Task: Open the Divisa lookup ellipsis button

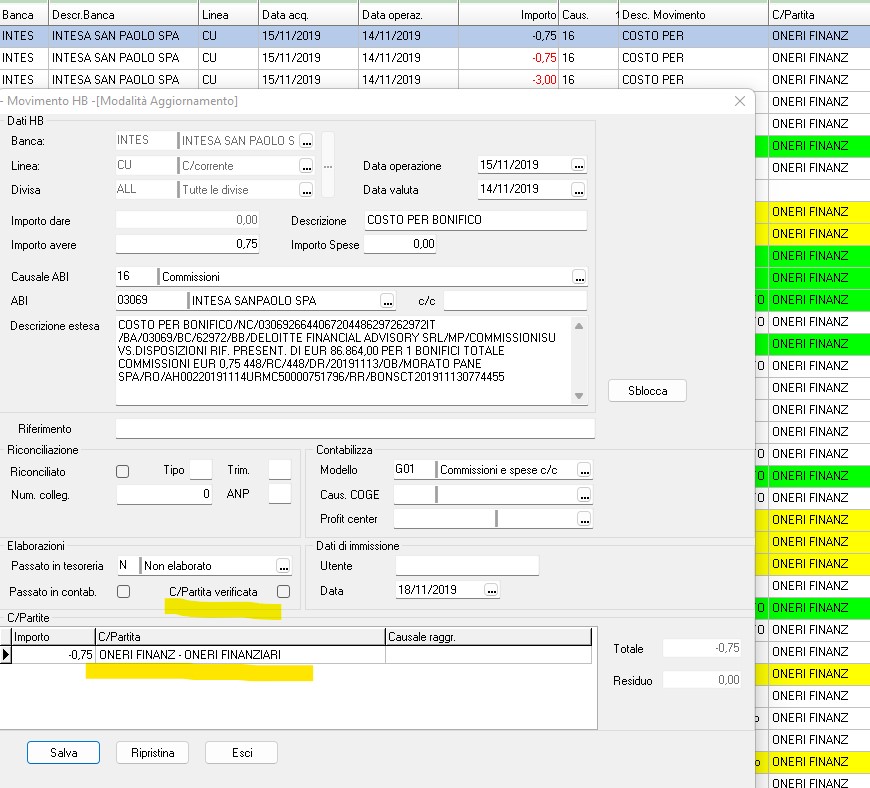Action: click(x=306, y=190)
